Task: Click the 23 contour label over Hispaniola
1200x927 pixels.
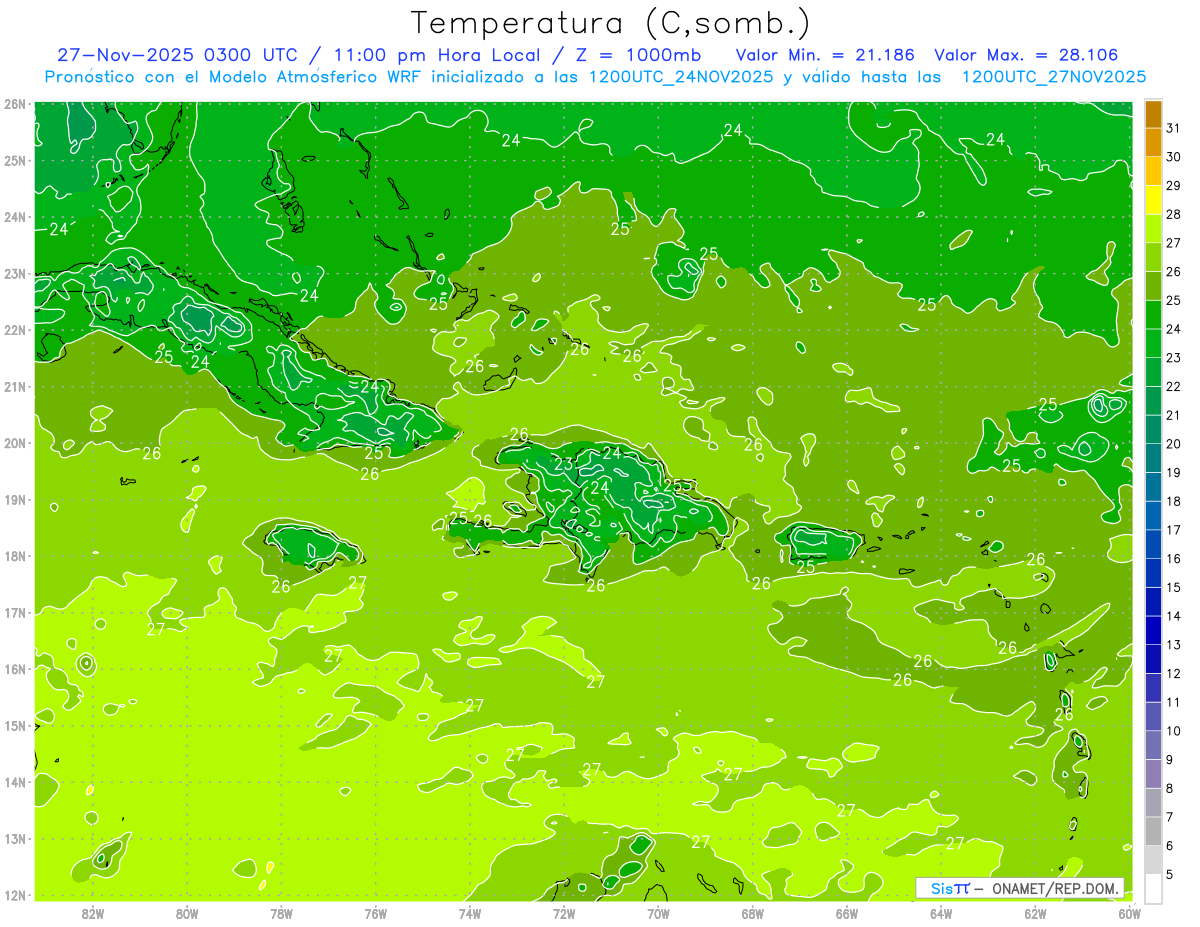Action: (564, 464)
